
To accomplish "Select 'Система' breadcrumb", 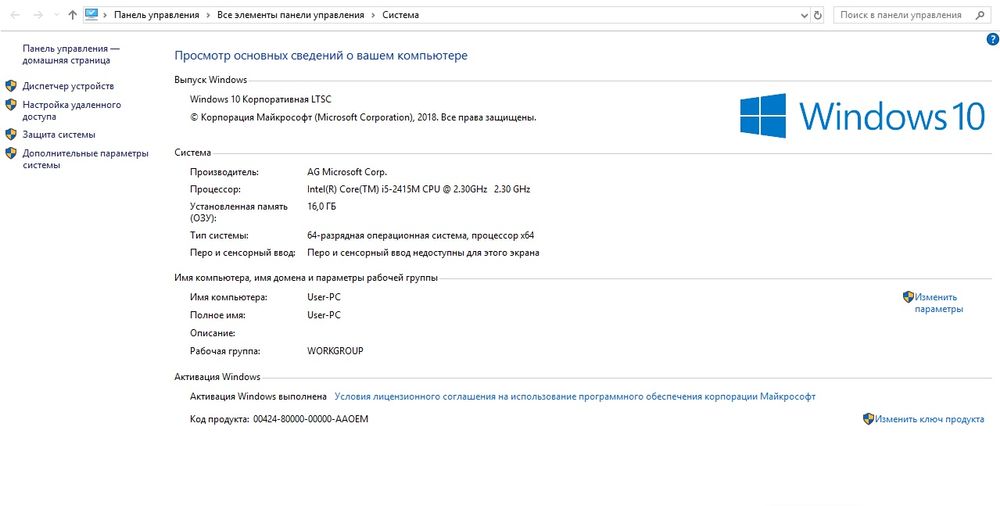I will tap(401, 15).
